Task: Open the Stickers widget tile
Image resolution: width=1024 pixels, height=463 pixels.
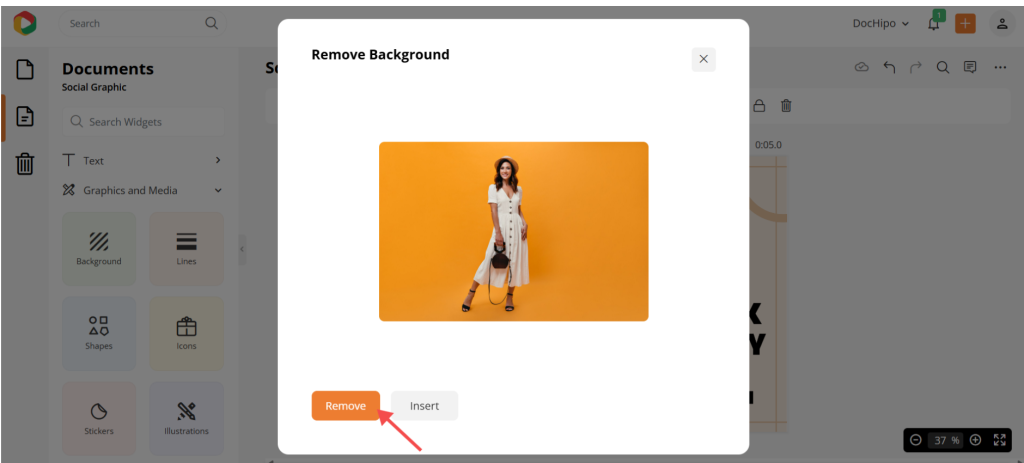Action: coord(99,419)
